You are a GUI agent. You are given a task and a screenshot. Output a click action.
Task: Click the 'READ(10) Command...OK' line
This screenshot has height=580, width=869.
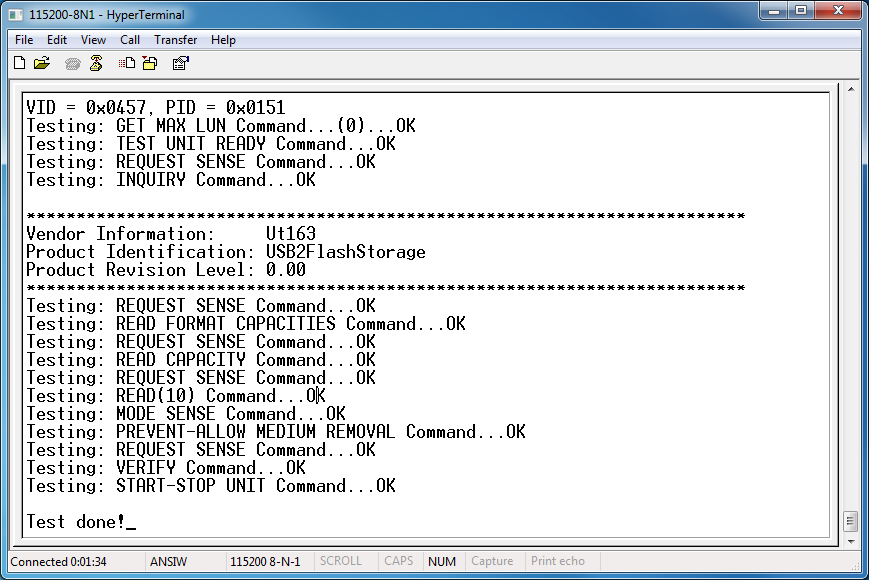click(x=176, y=396)
